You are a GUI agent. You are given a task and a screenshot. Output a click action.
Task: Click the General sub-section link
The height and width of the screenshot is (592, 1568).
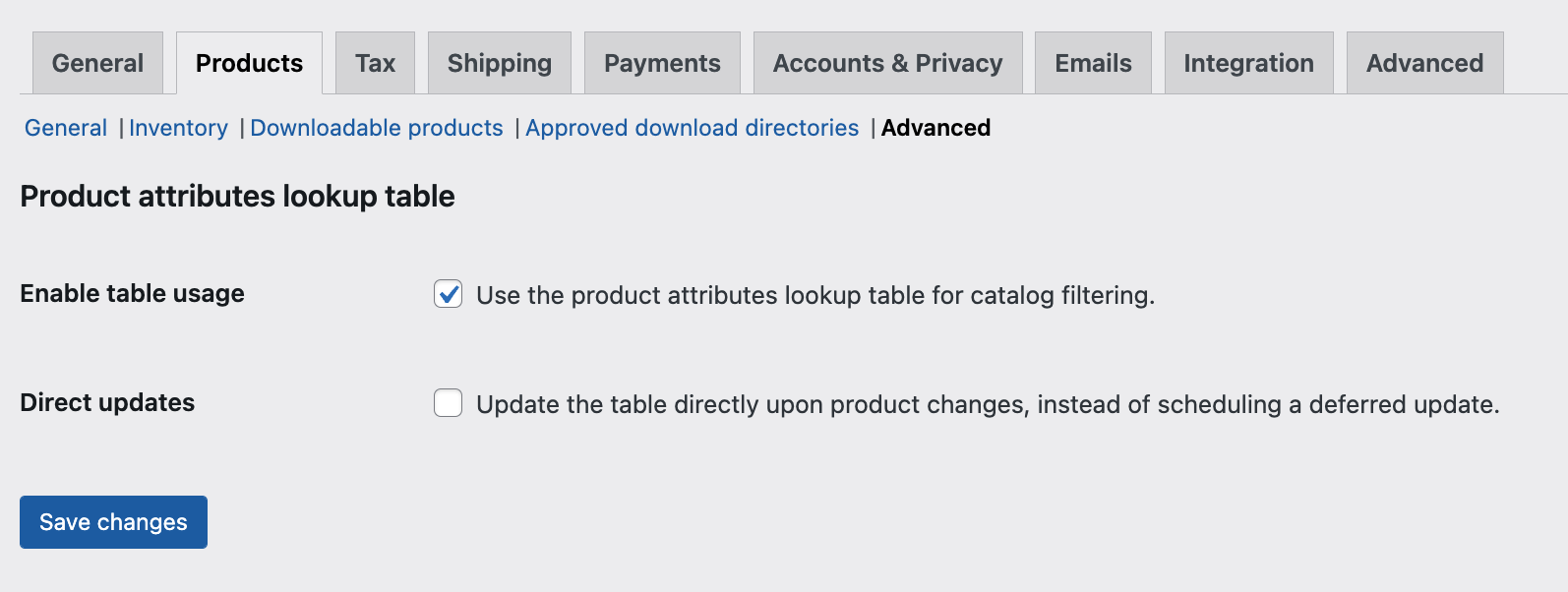click(x=66, y=128)
